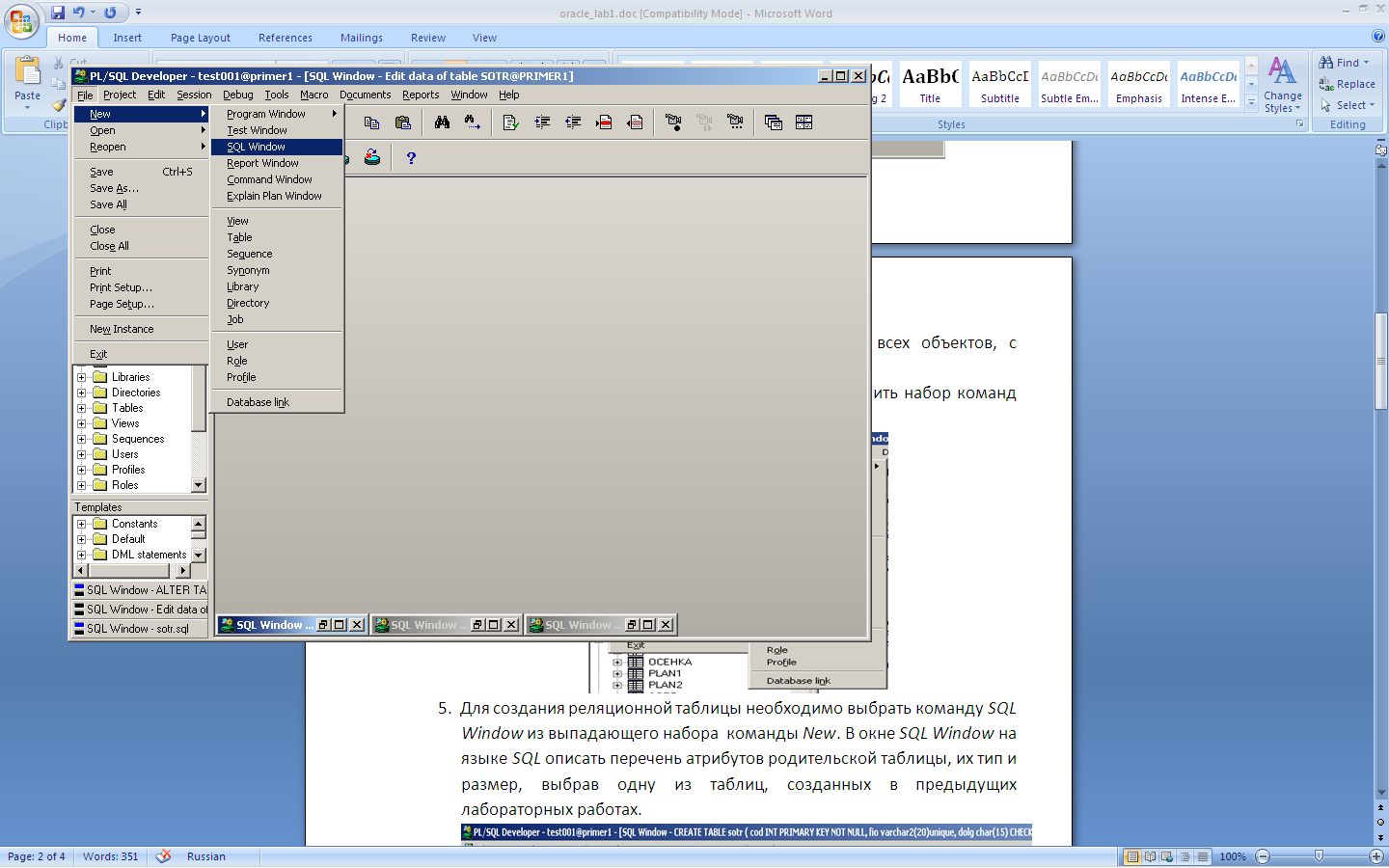Click the Cascade windows toolbar icon
Screen dimensions: 1389x868
tap(774, 122)
